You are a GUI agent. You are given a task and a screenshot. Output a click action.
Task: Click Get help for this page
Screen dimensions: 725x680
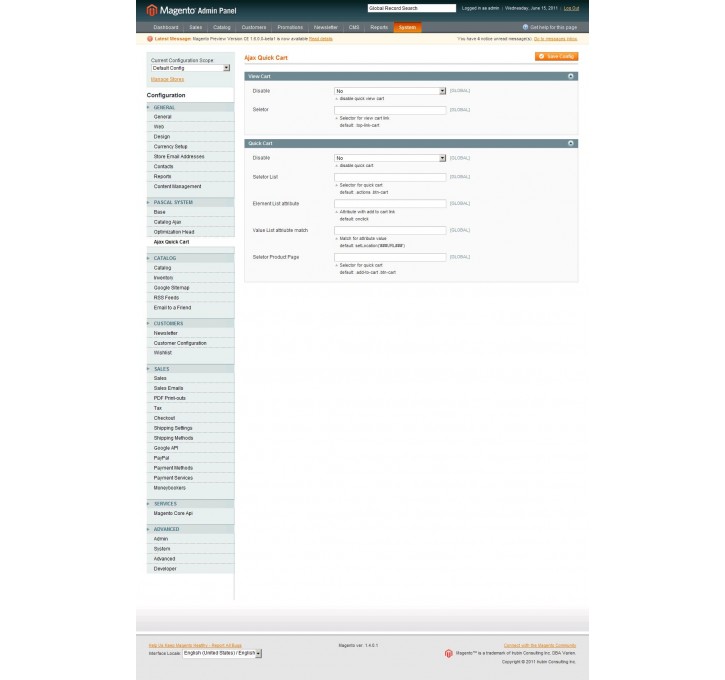pos(553,27)
